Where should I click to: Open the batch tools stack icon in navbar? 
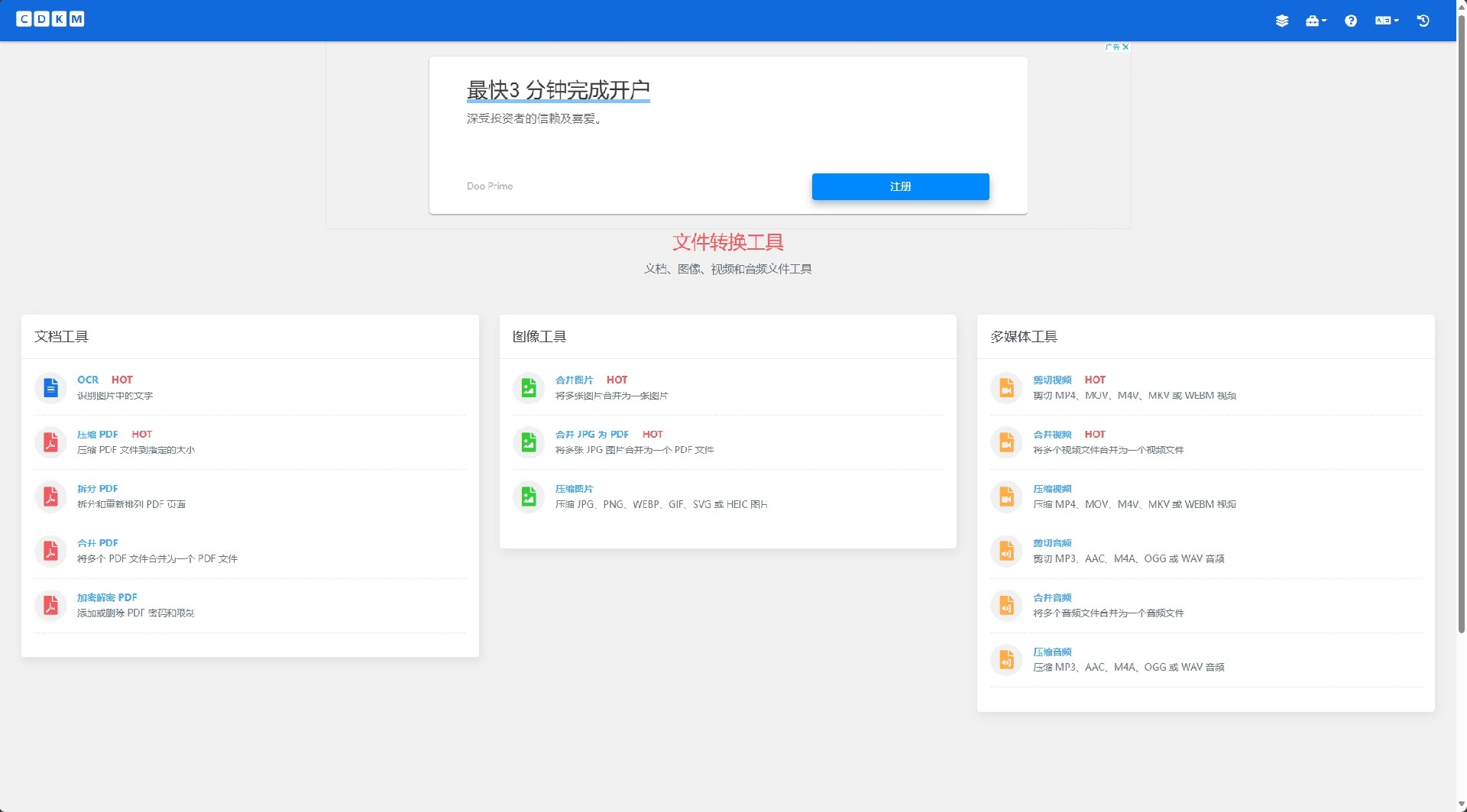(1282, 21)
